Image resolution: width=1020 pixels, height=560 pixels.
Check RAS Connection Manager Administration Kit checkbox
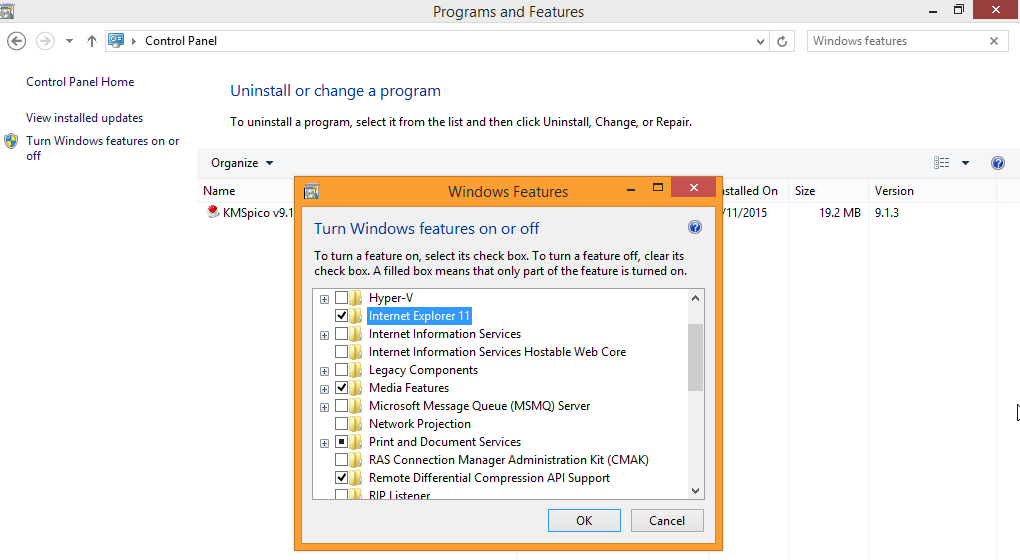coord(342,460)
